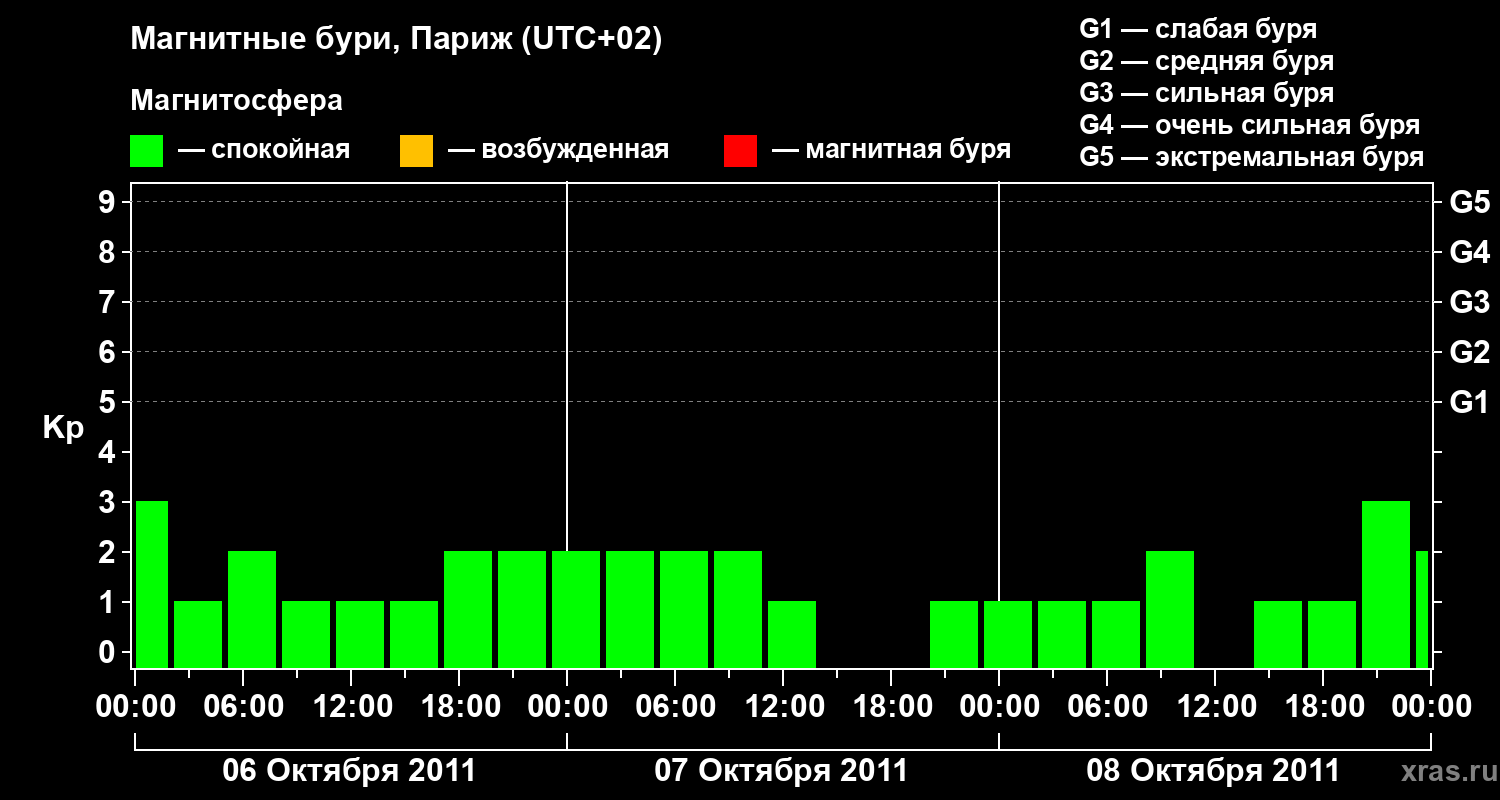Click the narrow Kp 2 bar at the chart's right edge
Screen dimensions: 1500x800
(x=1422, y=609)
